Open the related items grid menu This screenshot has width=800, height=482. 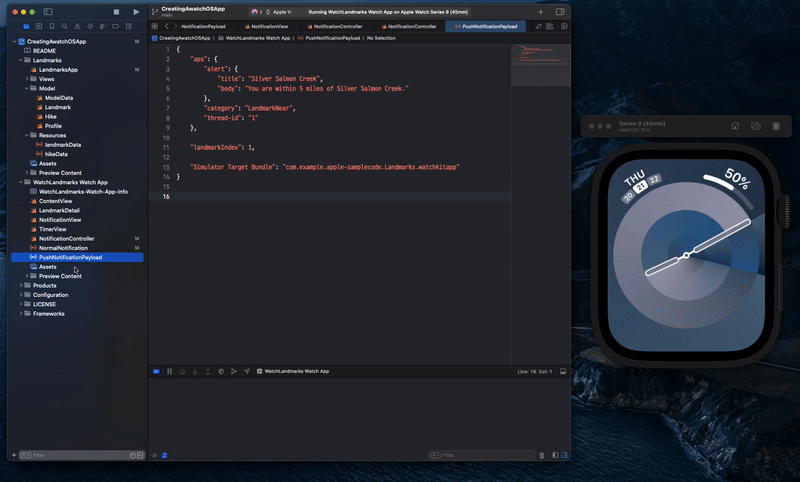pyautogui.click(x=155, y=27)
